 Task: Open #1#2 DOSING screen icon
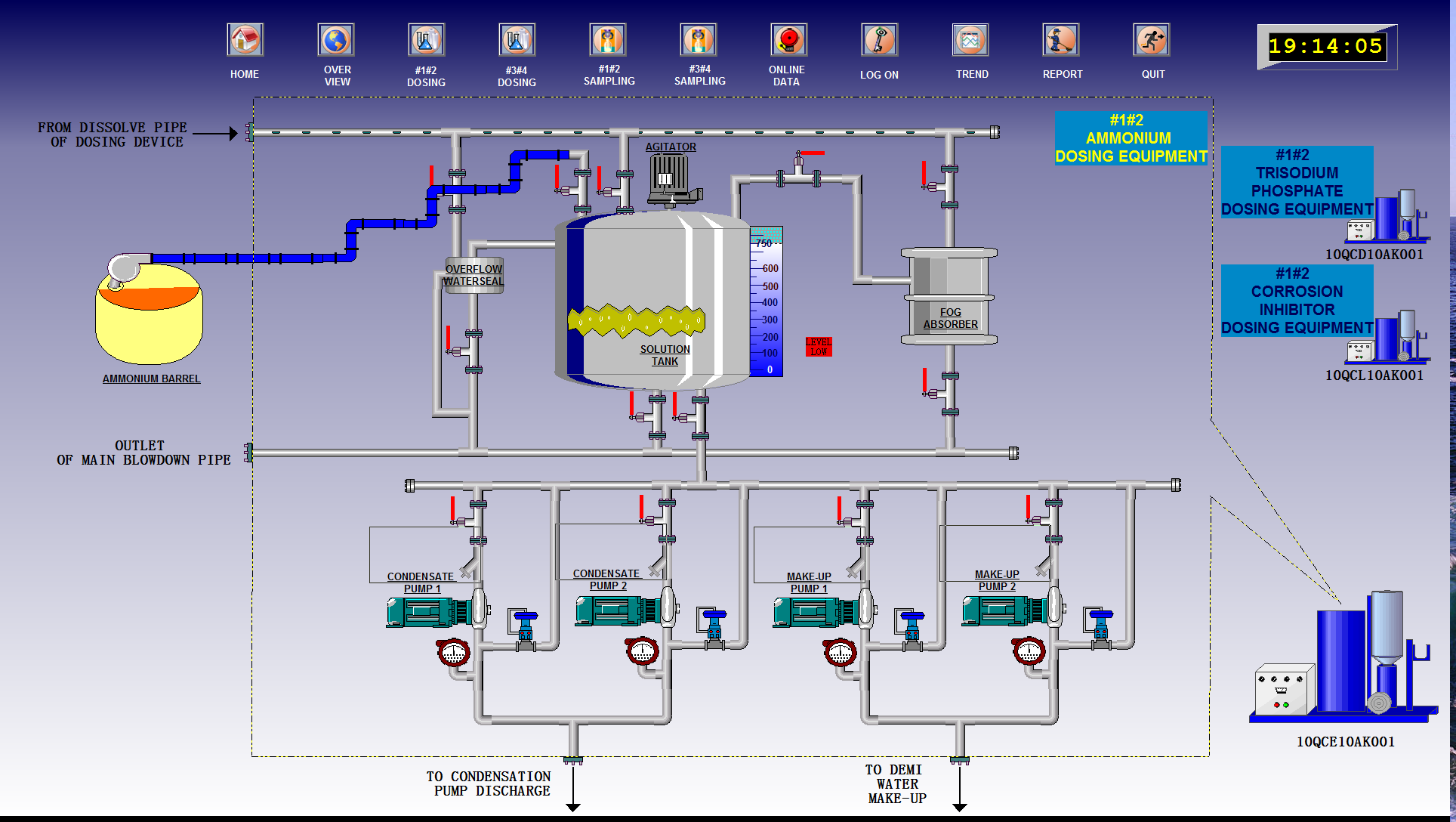pyautogui.click(x=426, y=40)
